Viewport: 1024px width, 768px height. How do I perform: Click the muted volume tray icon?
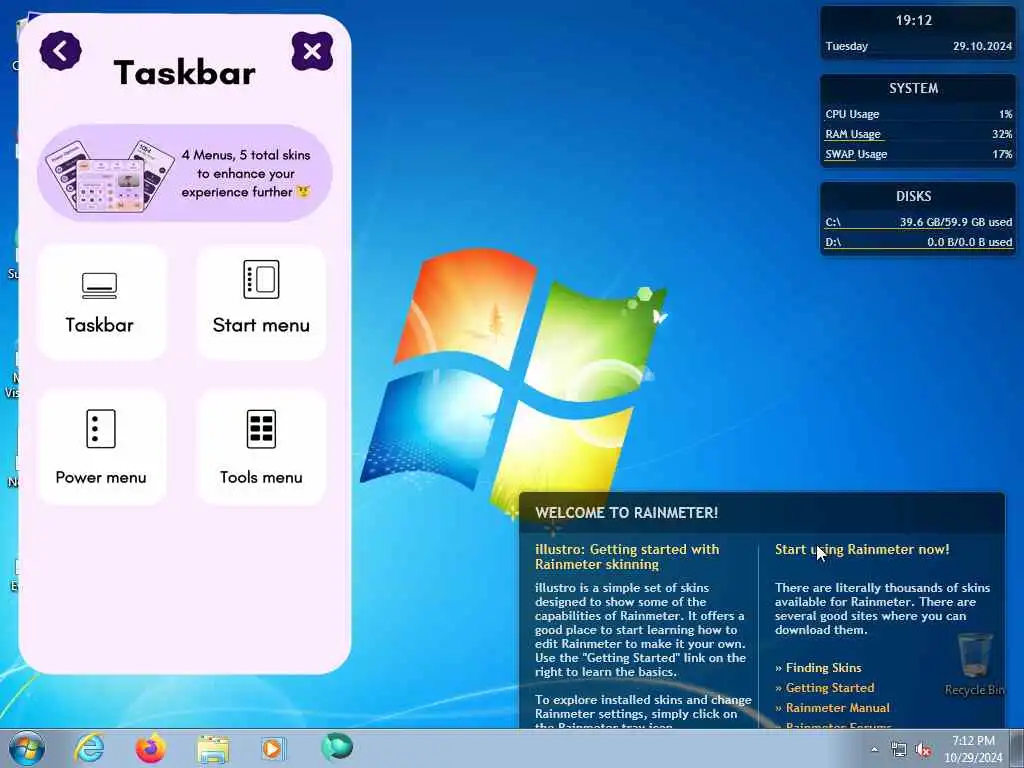tap(923, 750)
